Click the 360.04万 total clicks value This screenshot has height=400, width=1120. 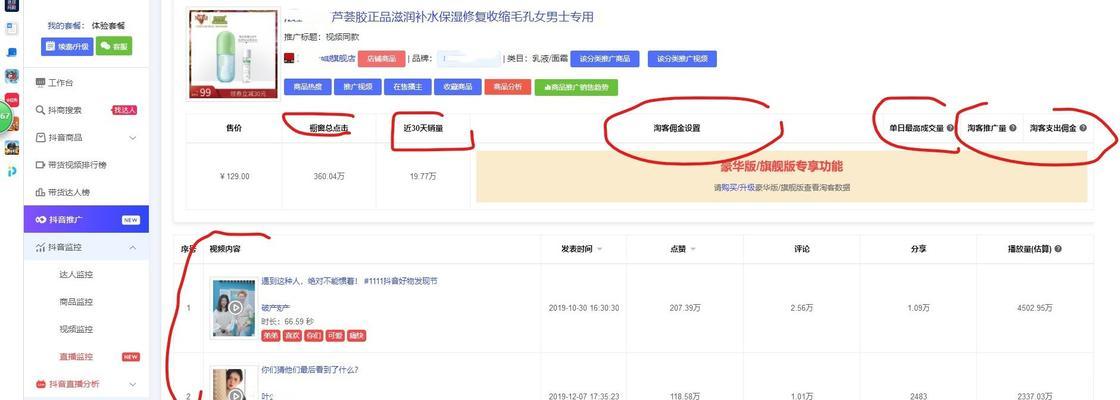pos(330,176)
